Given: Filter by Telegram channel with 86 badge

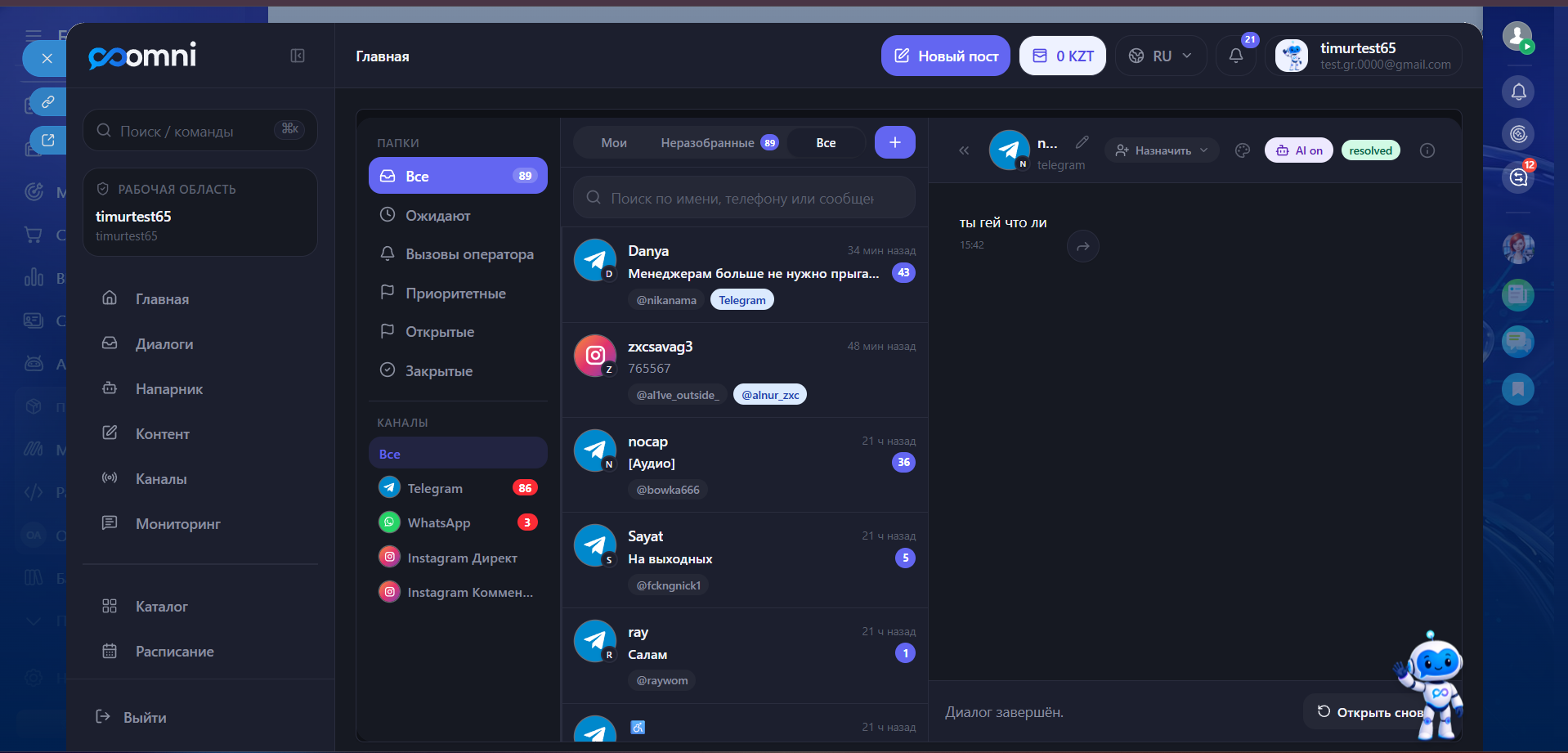Looking at the screenshot, I should (x=458, y=488).
